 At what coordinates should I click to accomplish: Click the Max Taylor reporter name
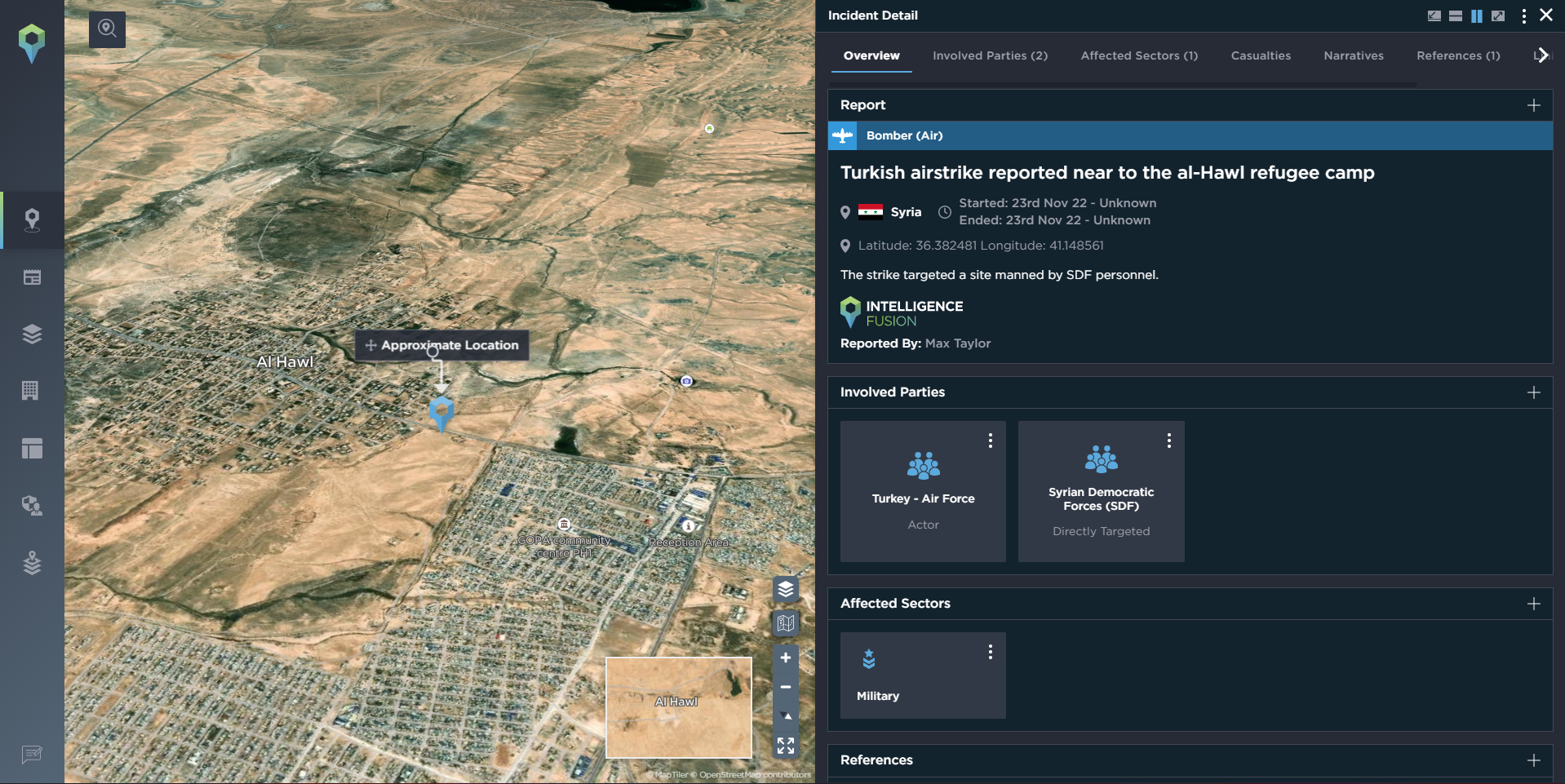pos(958,343)
